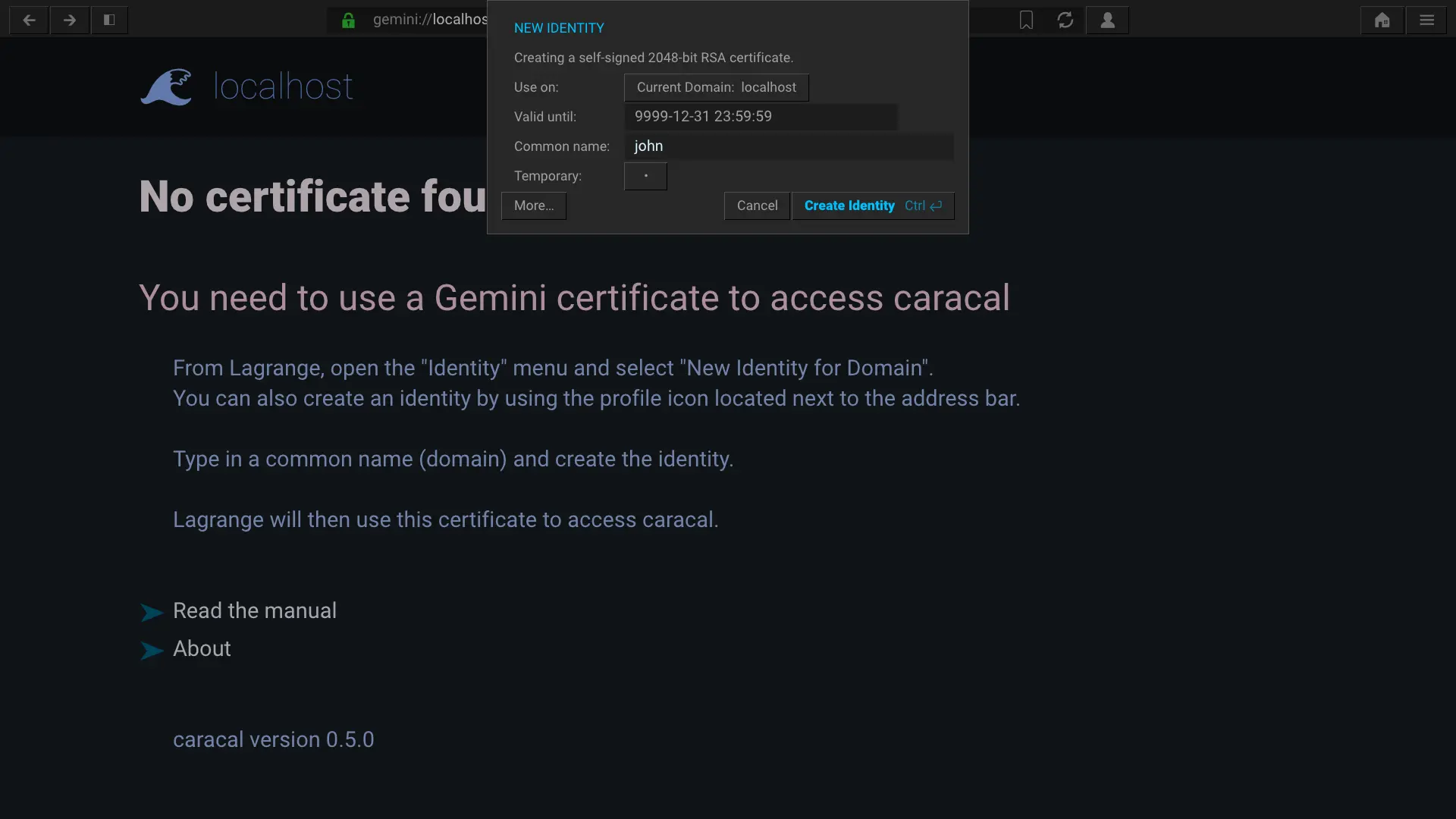1456x819 pixels.
Task: Reload the page with the refresh icon
Action: [x=1065, y=20]
